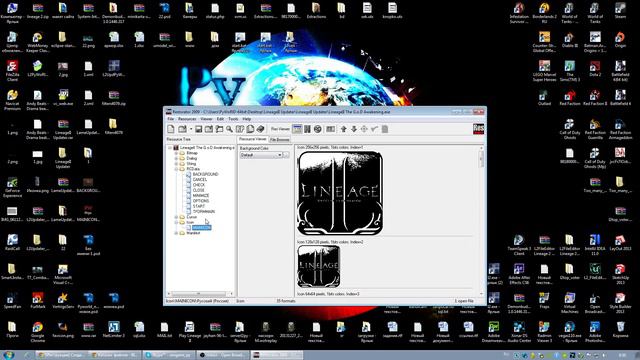Click the small button beside Background Color dropdown
The image size is (640, 360).
286,155
